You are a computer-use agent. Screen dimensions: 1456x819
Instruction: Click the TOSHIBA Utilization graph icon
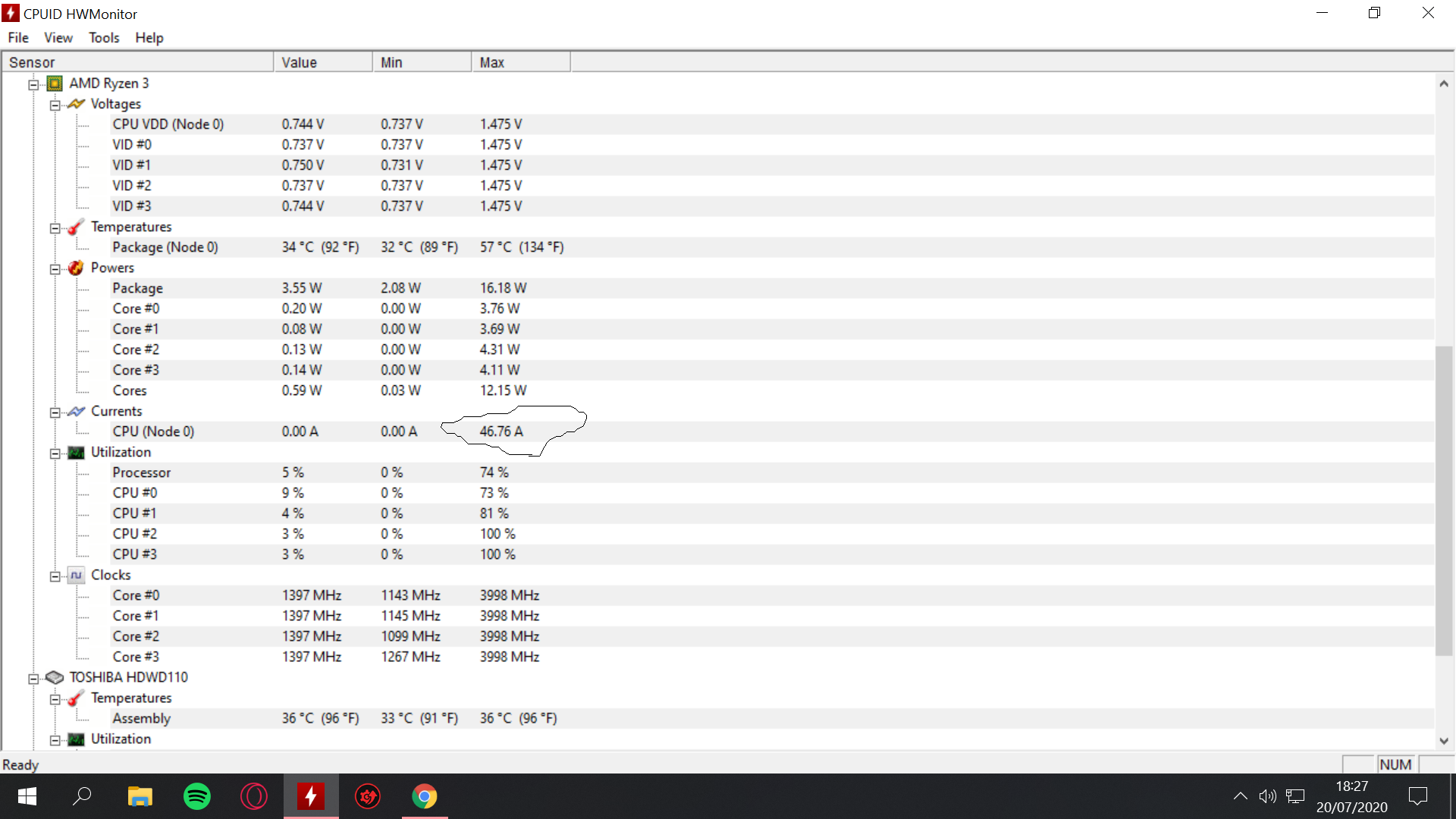coord(76,739)
